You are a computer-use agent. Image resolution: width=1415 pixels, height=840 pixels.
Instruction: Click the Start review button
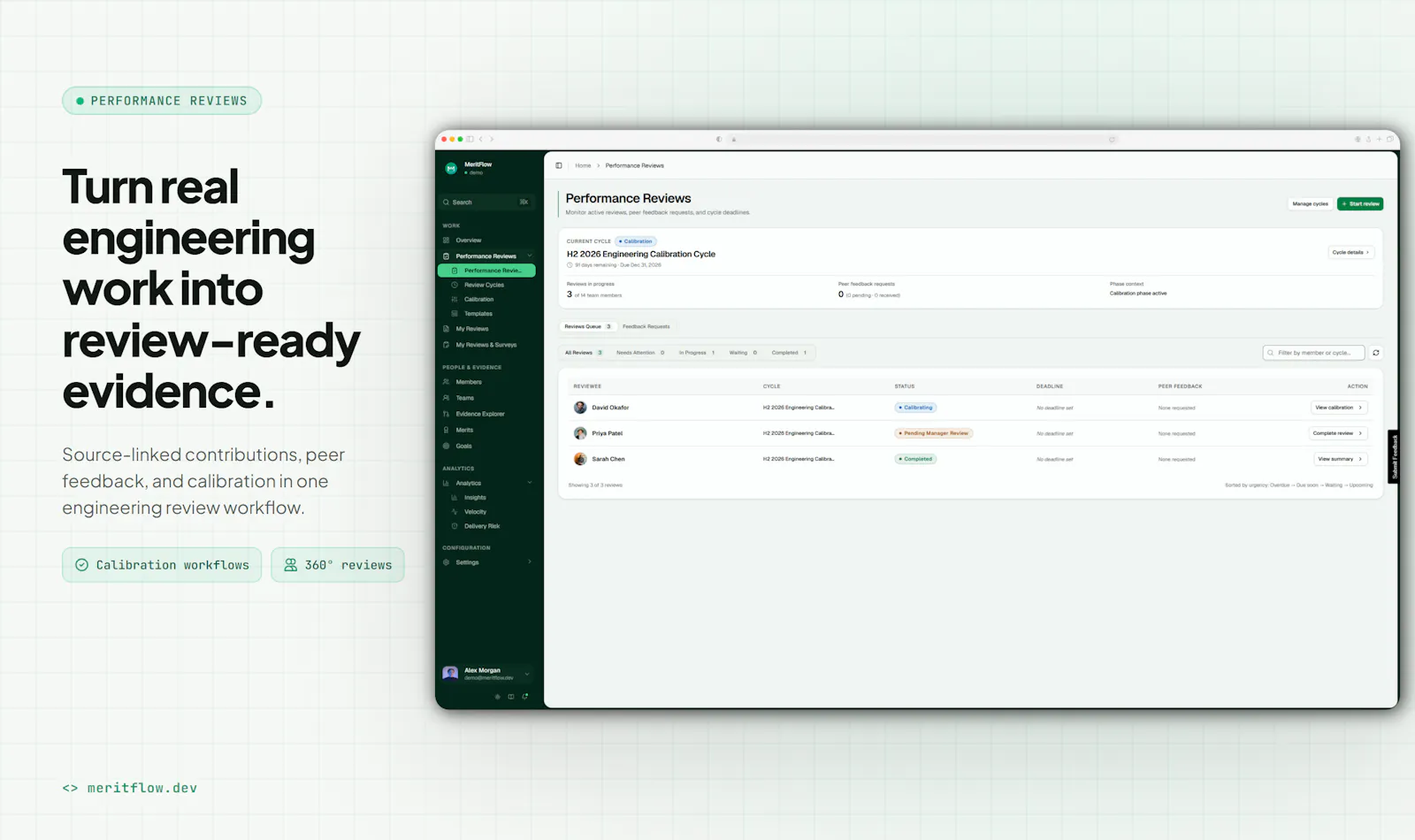1360,204
